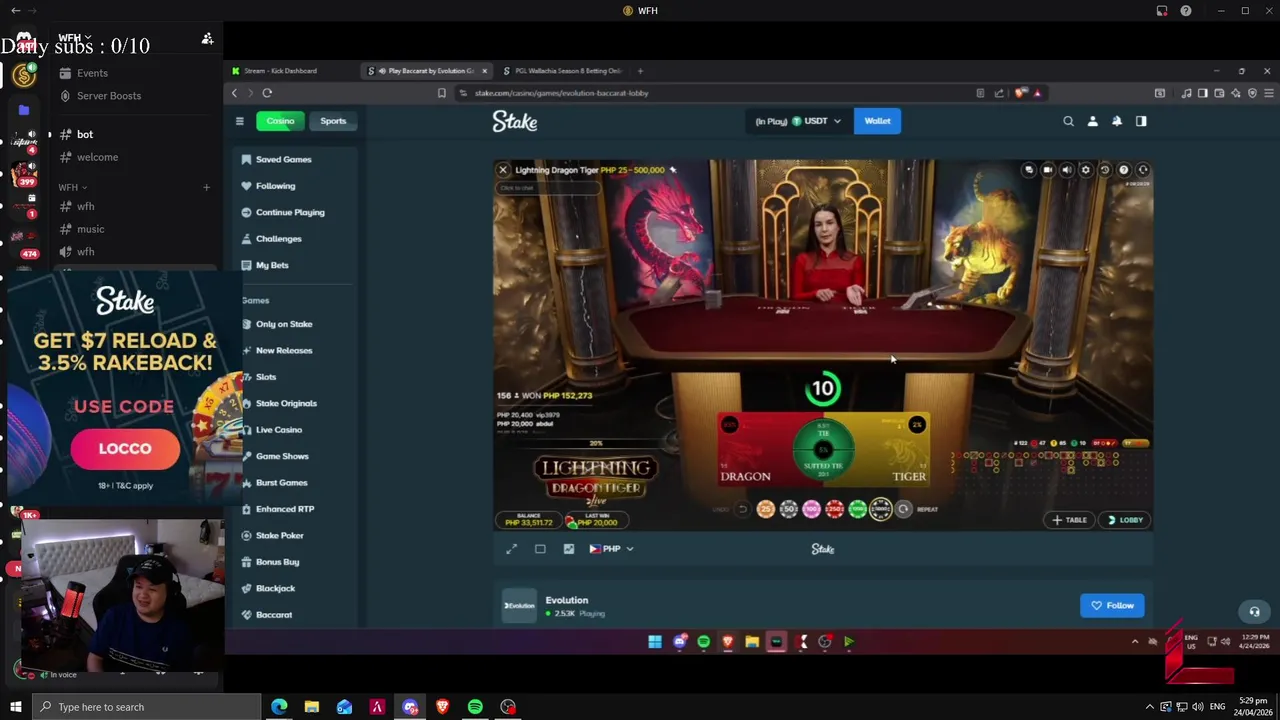Enter fullscreen mode below the game

coord(512,549)
